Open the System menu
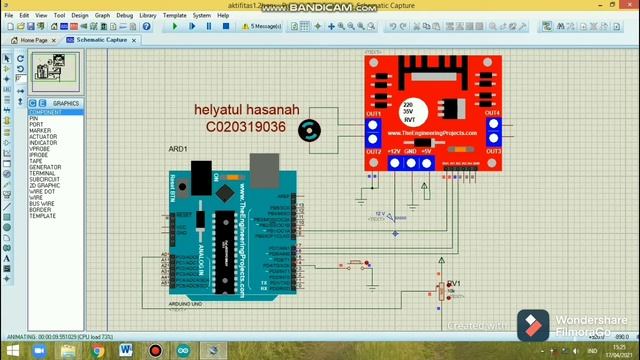 (202, 16)
